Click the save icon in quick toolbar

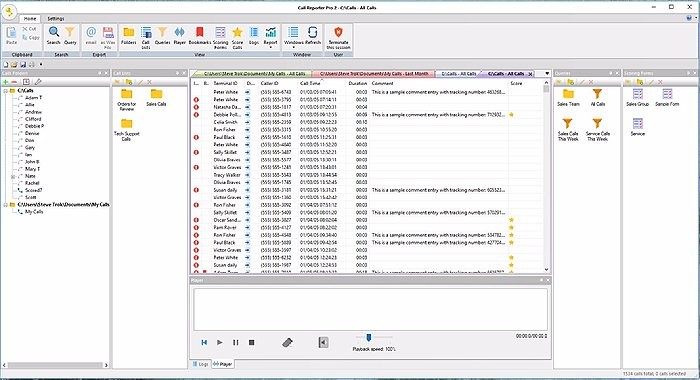click(x=23, y=65)
